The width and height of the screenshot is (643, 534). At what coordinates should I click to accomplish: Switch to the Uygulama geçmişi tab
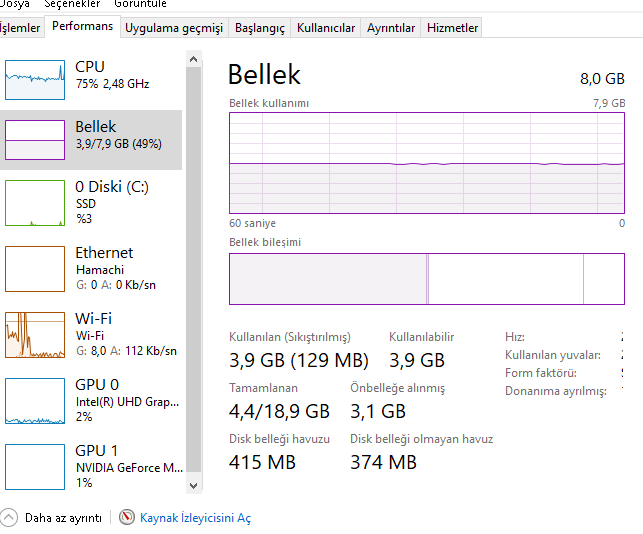[174, 28]
